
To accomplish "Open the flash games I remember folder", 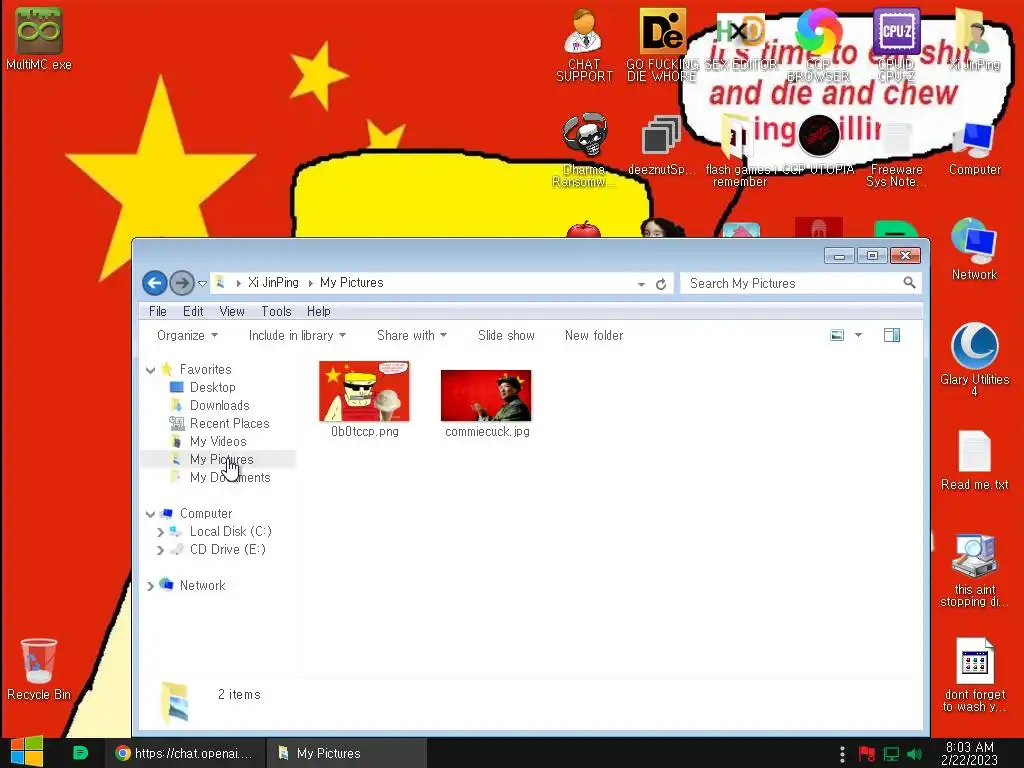I will point(739,150).
